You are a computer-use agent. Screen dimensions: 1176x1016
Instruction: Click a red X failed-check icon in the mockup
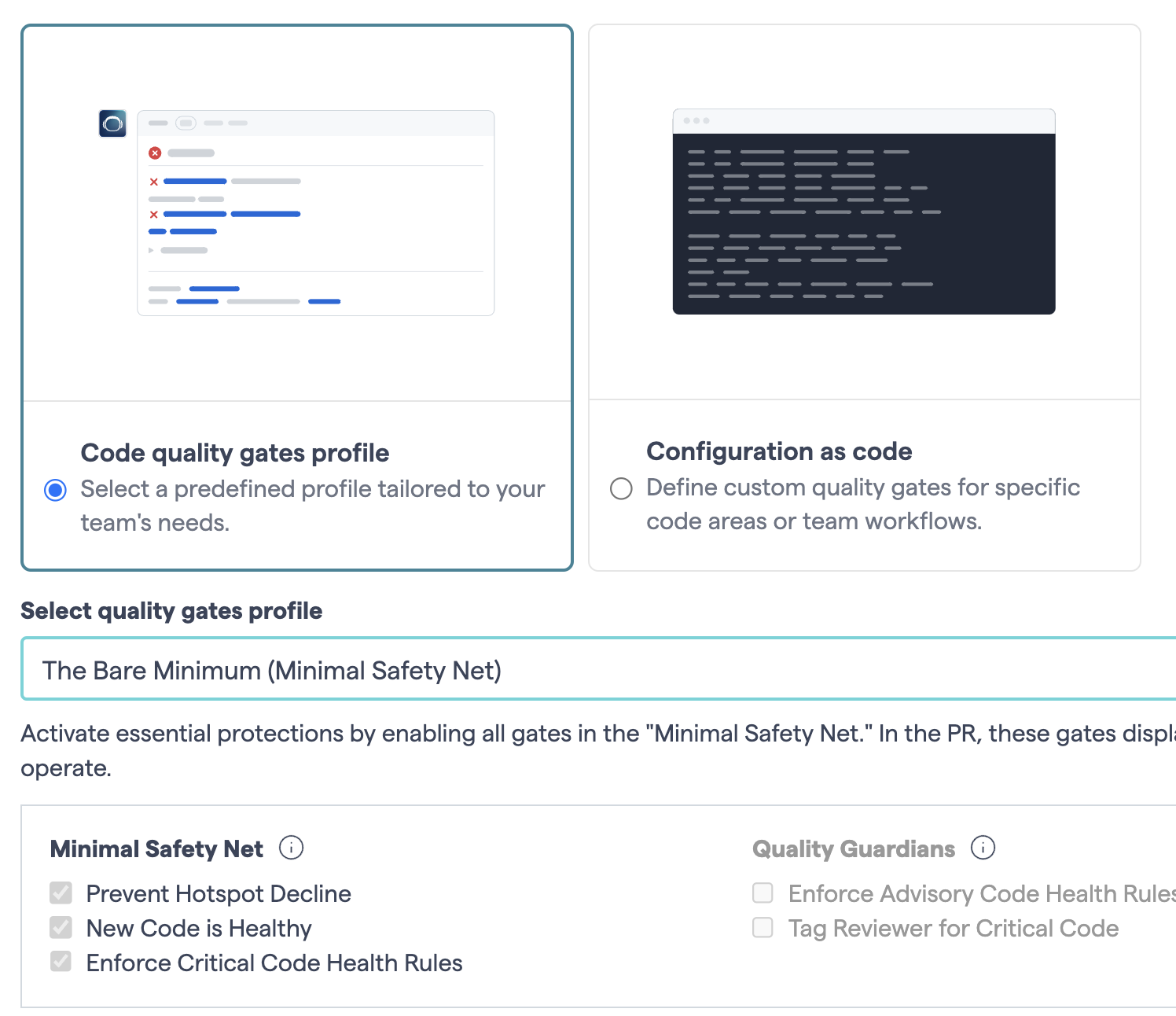(153, 181)
